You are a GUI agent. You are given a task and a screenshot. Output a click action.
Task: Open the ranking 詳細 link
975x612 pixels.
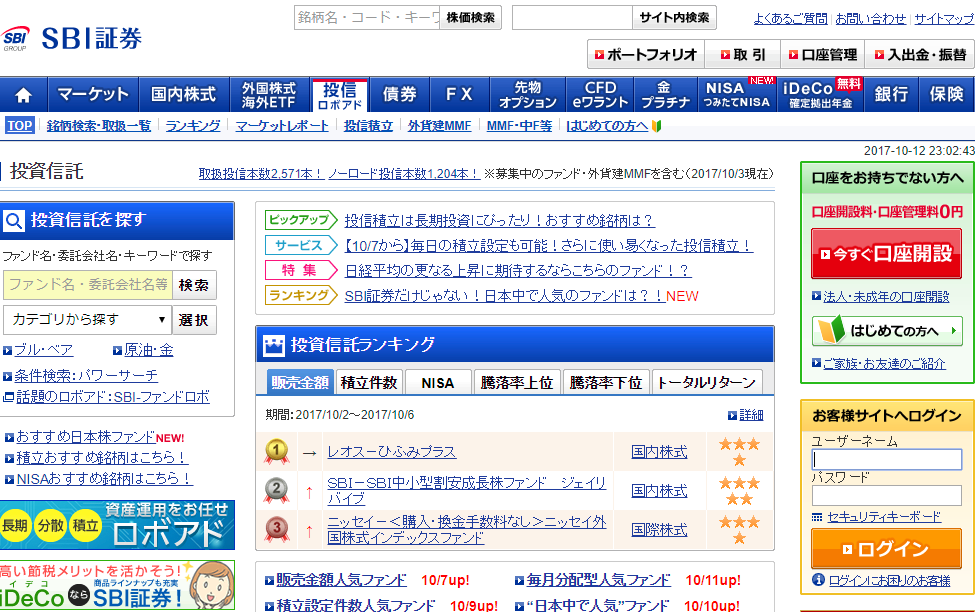click(x=751, y=415)
